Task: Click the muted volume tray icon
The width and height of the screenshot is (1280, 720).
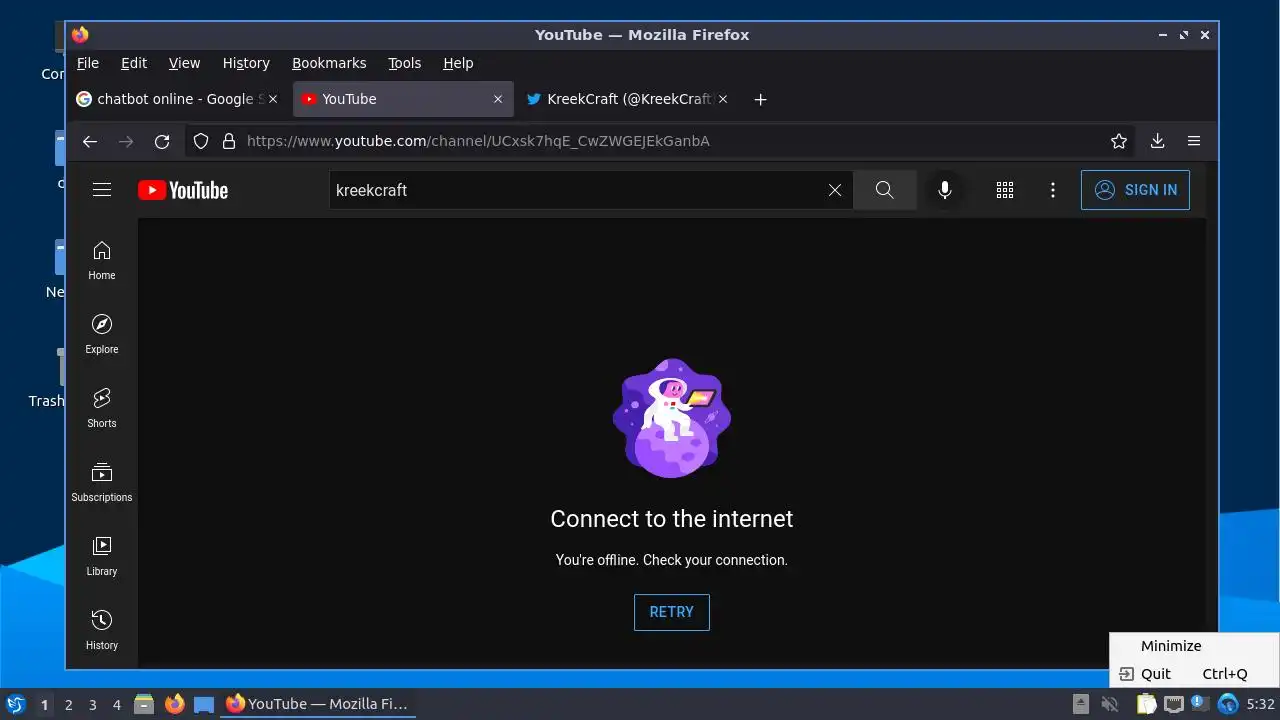Action: (1109, 704)
